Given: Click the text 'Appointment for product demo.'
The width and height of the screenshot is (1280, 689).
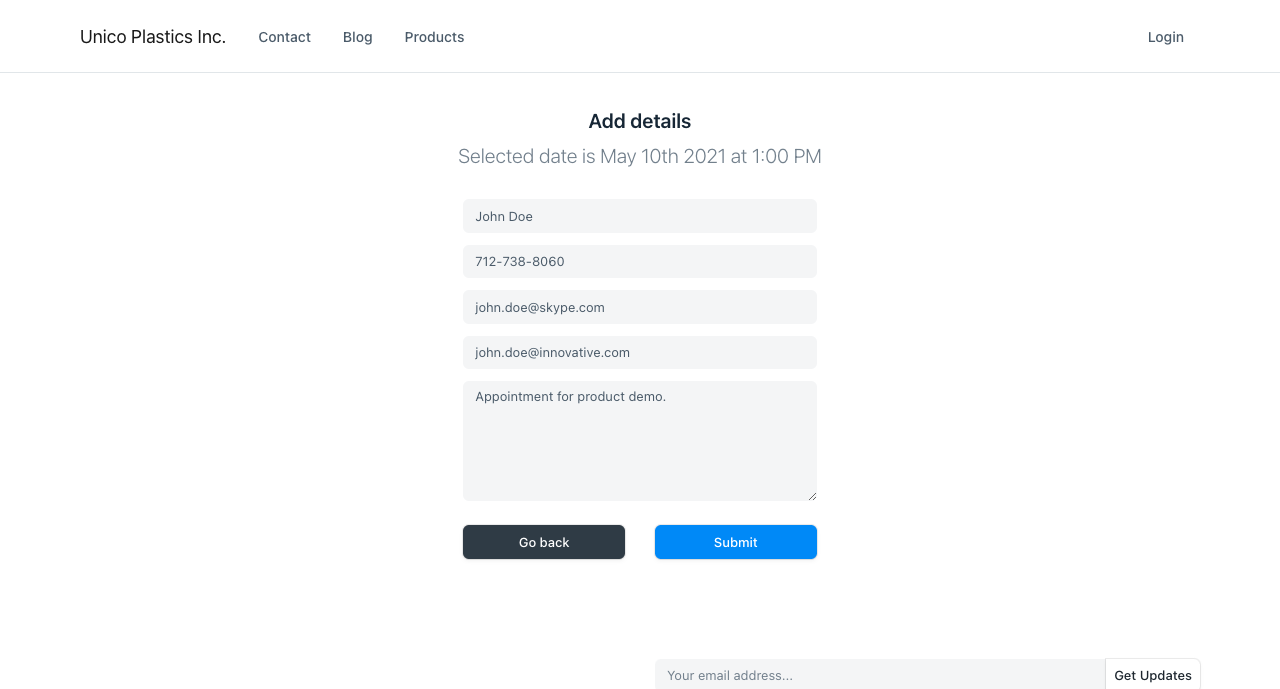Looking at the screenshot, I should [570, 396].
